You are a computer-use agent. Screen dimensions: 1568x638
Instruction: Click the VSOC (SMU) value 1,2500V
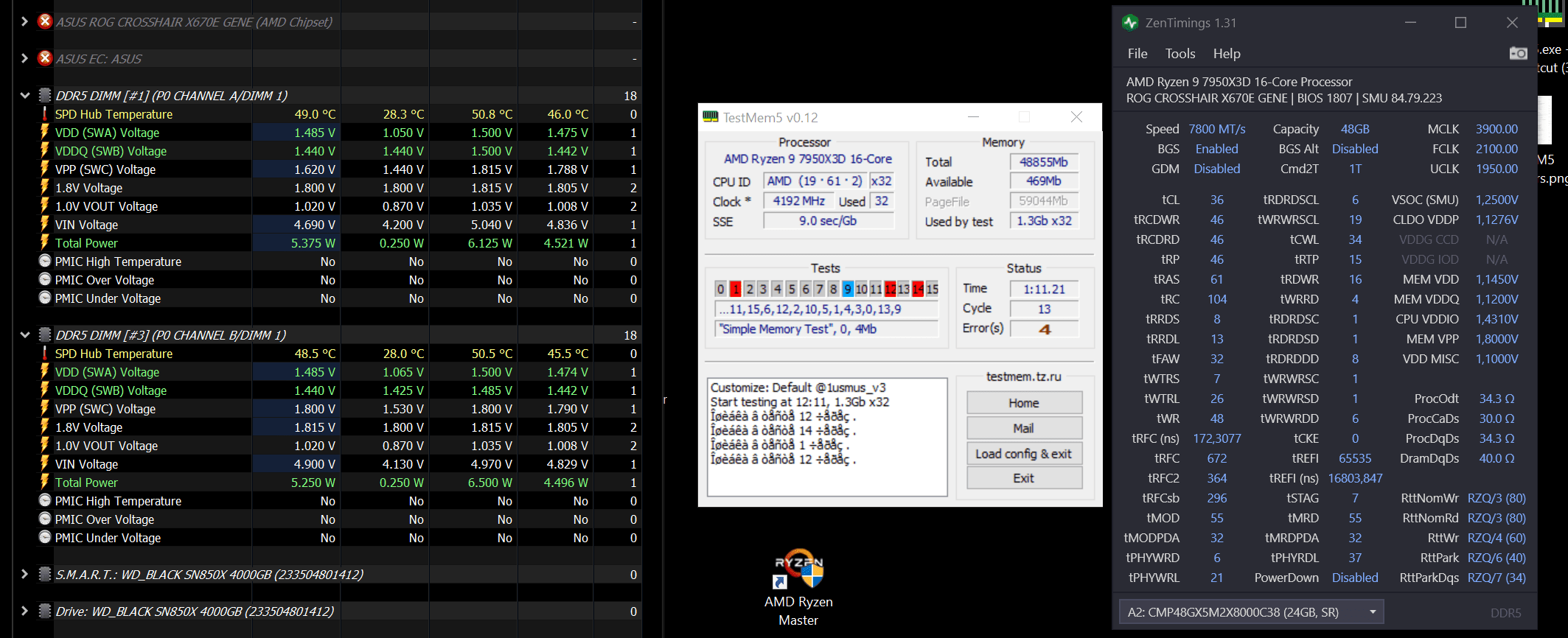(x=1496, y=200)
